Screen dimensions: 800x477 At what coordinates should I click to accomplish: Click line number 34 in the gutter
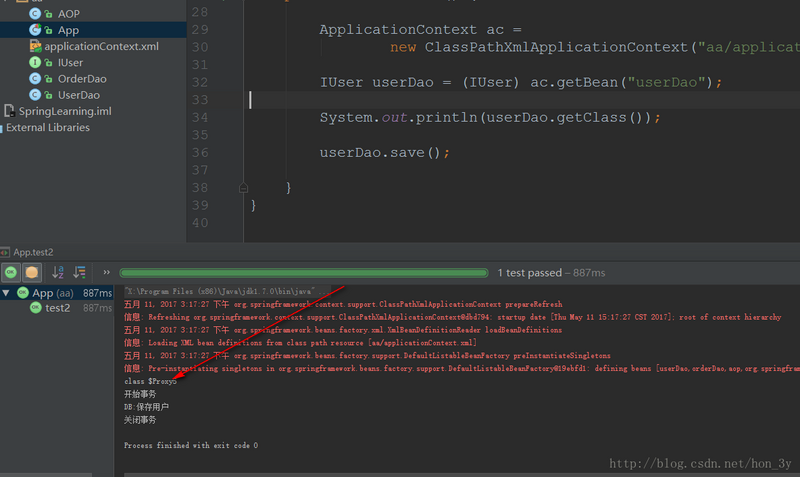(200, 118)
